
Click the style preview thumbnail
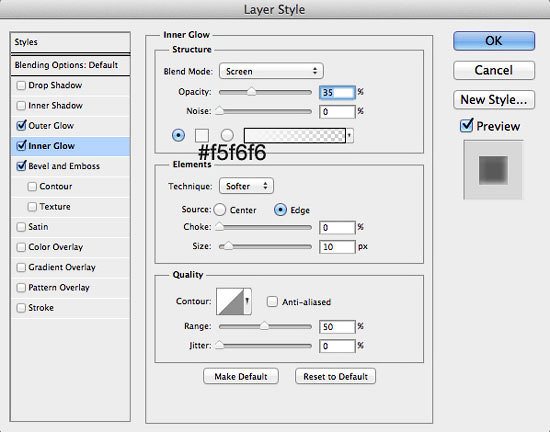click(493, 170)
